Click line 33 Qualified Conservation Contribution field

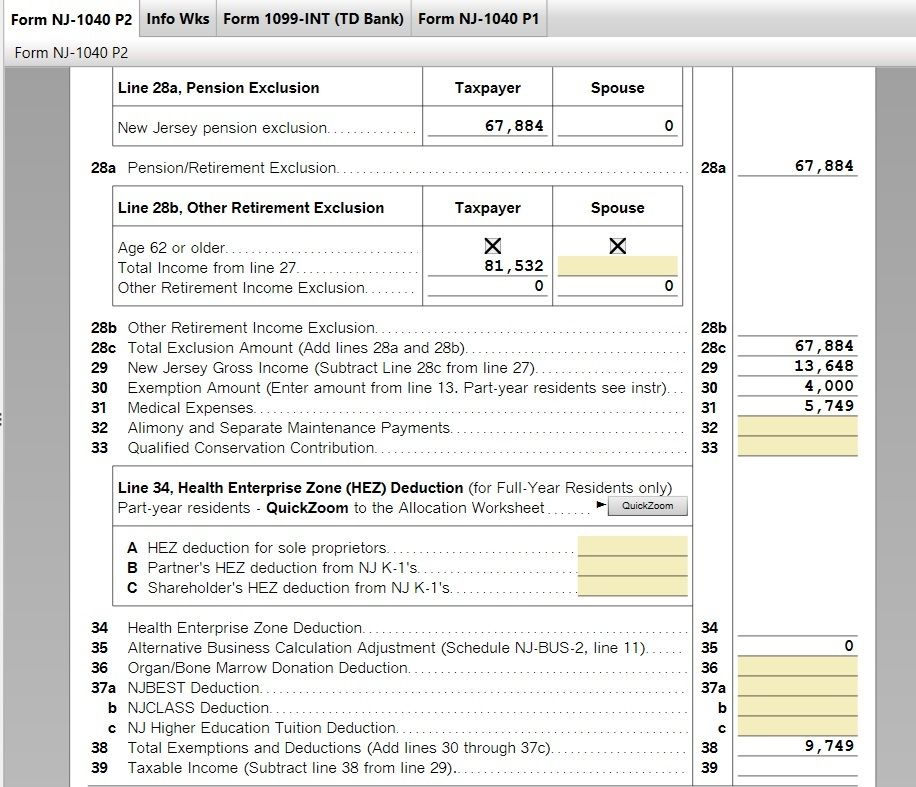pos(797,446)
